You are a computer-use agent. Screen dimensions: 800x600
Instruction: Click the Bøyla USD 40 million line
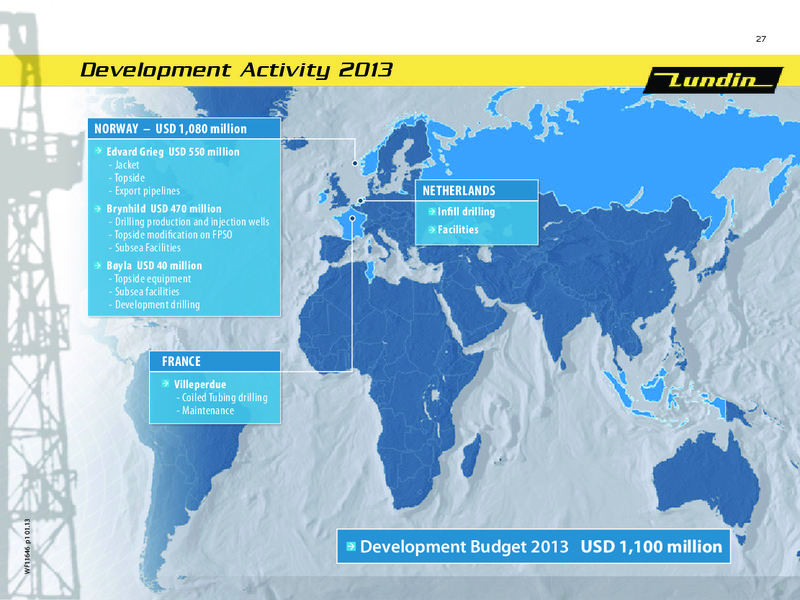pyautogui.click(x=154, y=266)
